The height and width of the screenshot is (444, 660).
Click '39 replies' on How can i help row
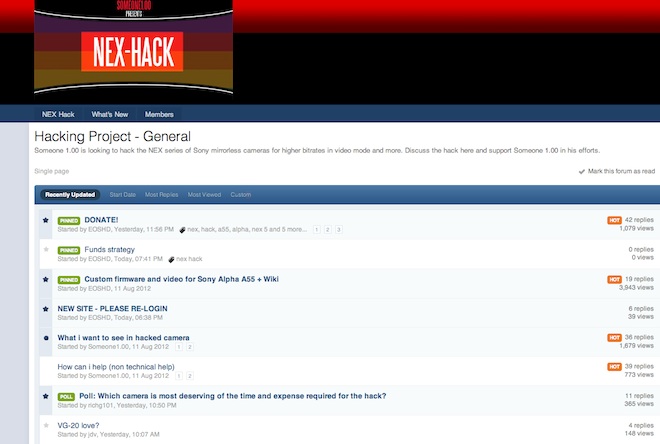pyautogui.click(x=639, y=366)
